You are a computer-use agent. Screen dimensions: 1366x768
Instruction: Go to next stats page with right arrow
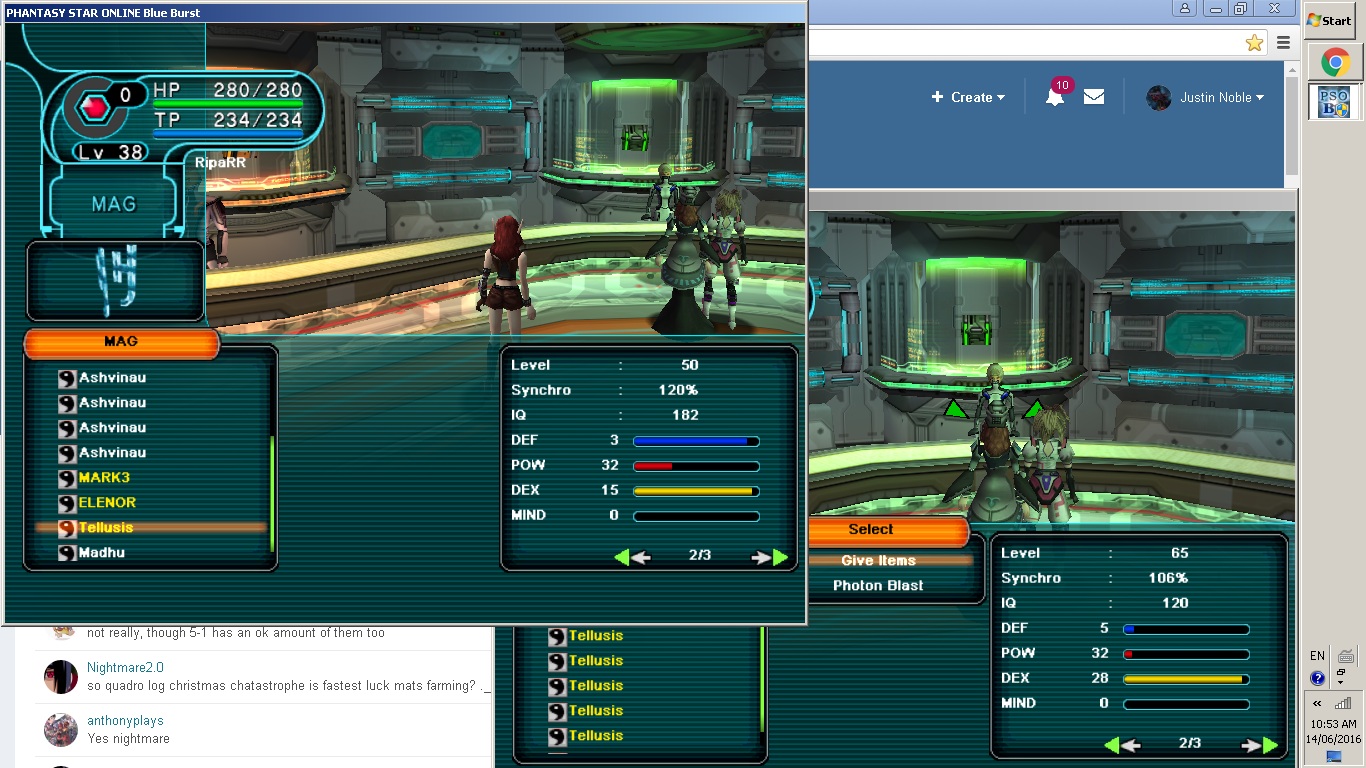coord(769,557)
